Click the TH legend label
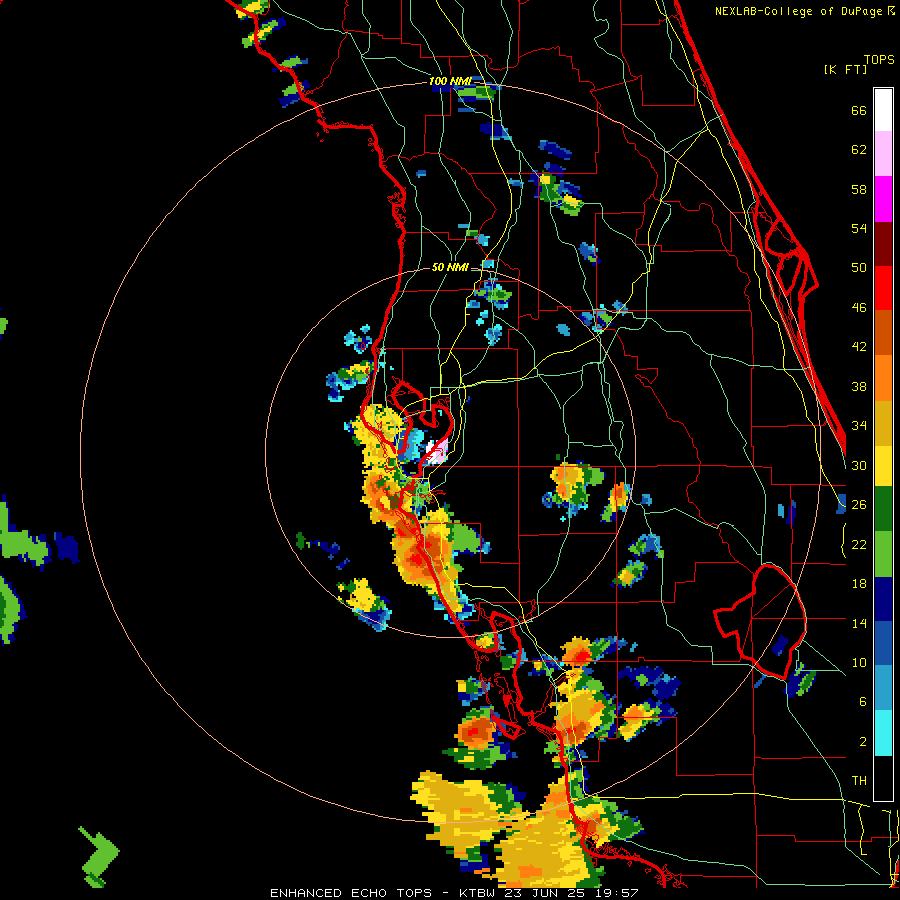The height and width of the screenshot is (900, 900). tap(859, 781)
